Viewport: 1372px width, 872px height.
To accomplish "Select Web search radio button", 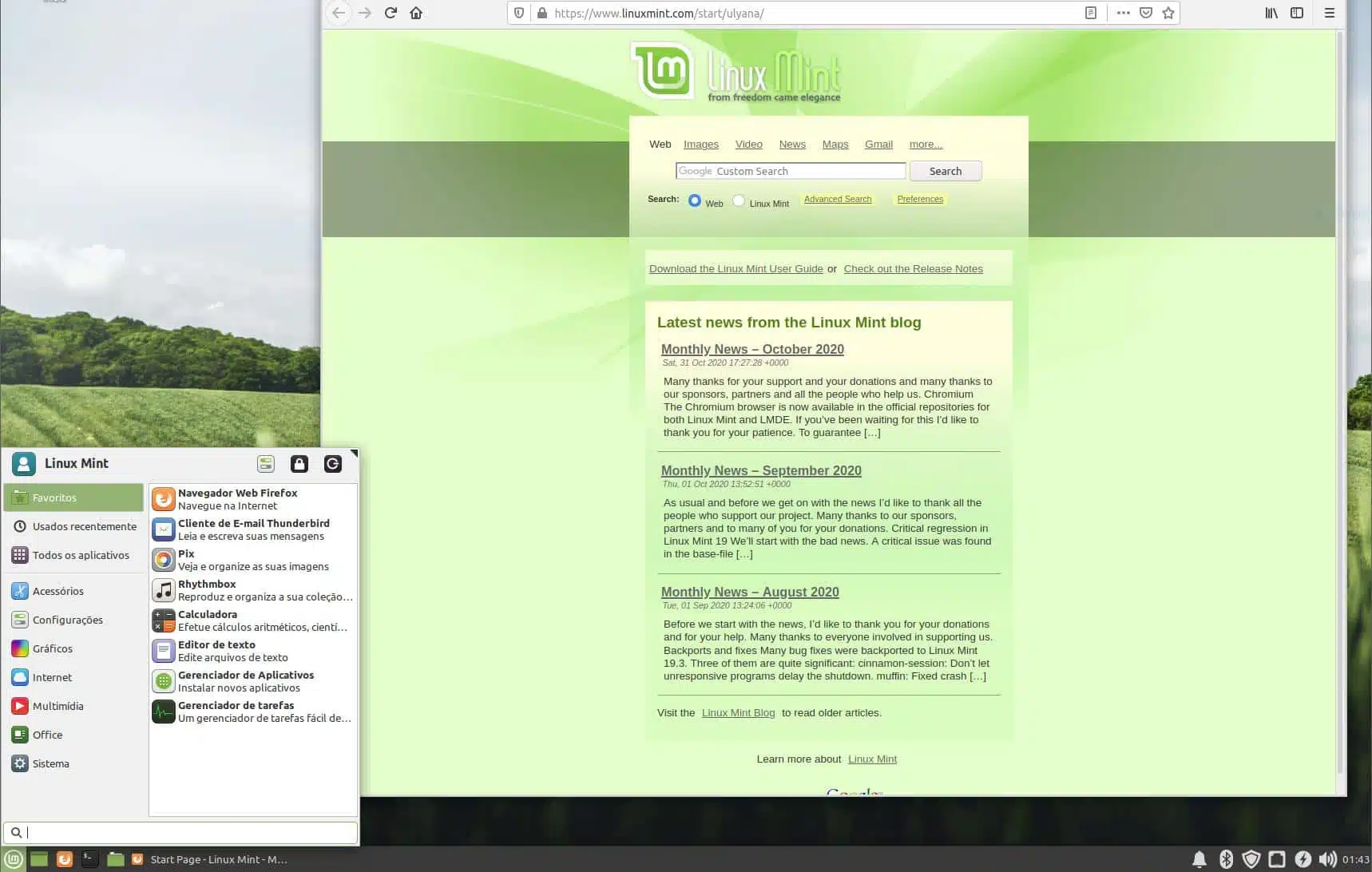I will click(695, 200).
